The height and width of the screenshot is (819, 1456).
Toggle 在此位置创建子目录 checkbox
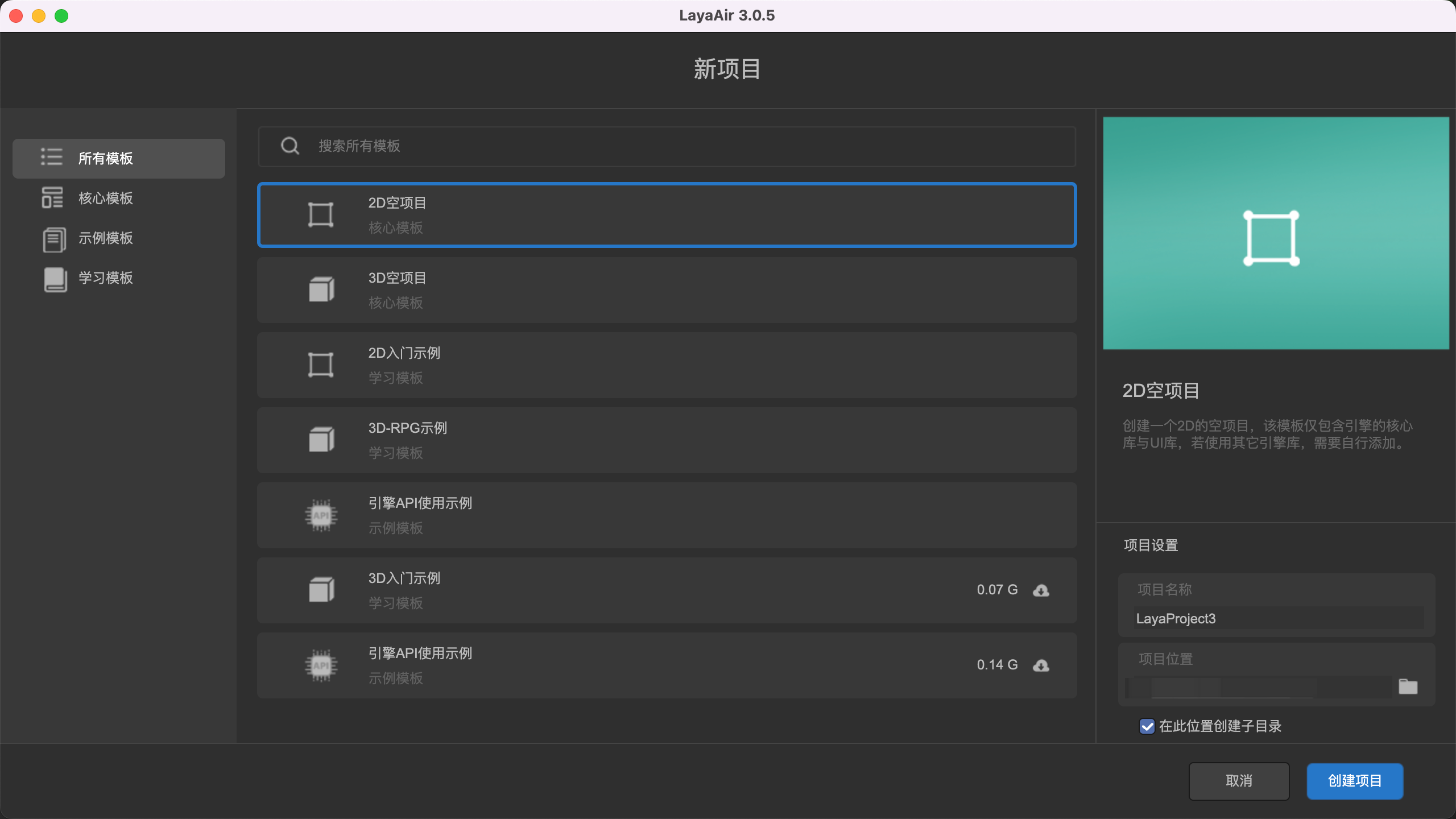point(1147,726)
